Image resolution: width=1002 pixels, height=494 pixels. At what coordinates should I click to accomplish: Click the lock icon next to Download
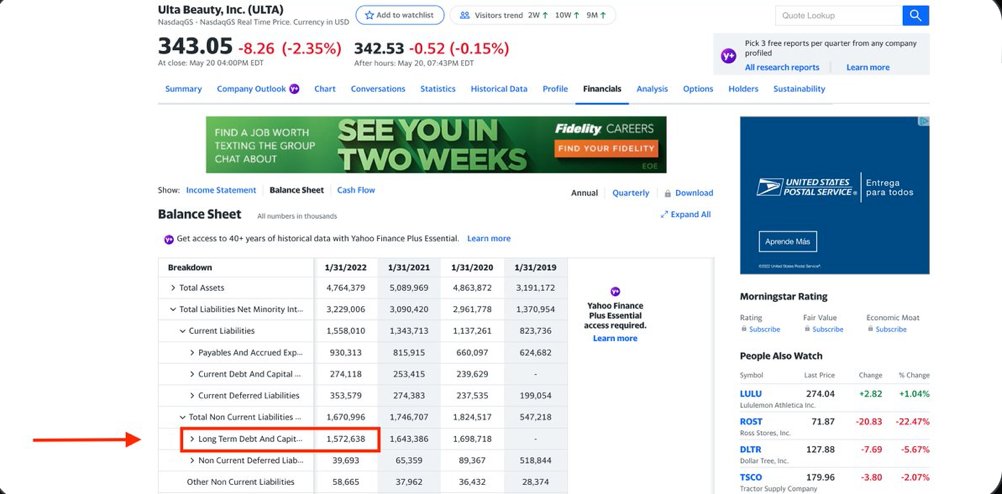pyautogui.click(x=668, y=193)
